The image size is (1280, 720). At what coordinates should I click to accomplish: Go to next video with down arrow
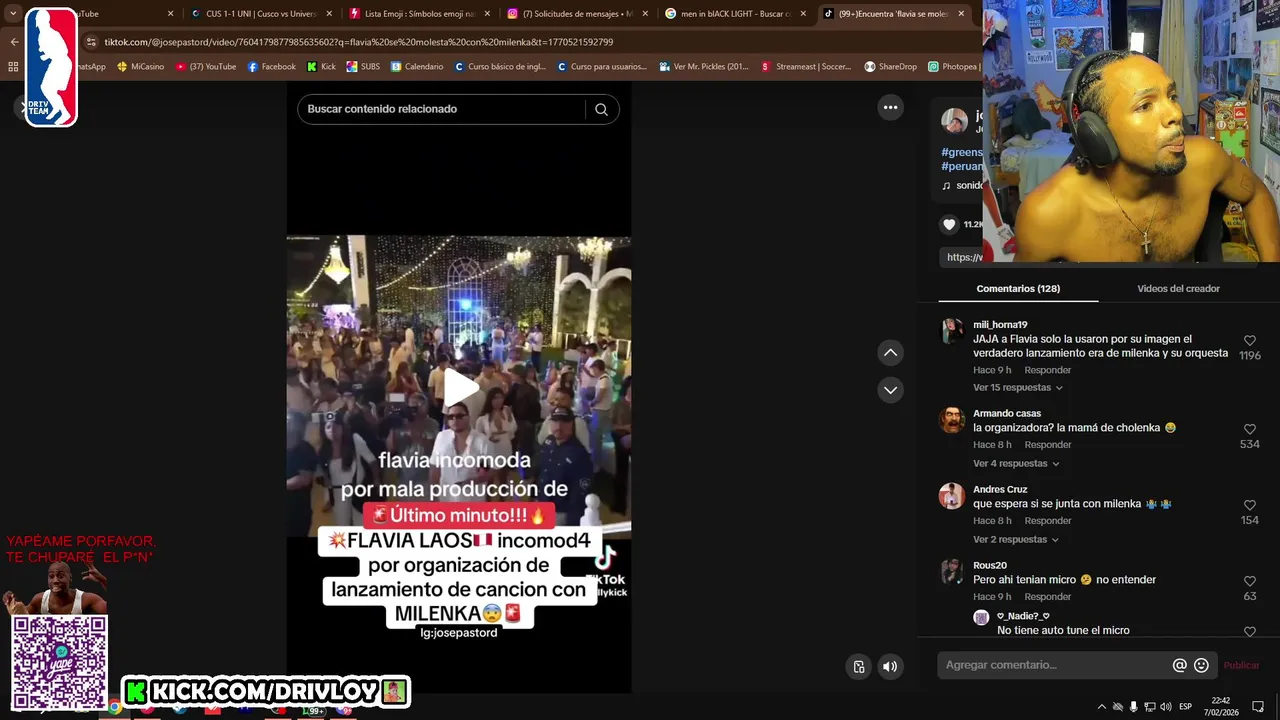click(x=890, y=390)
